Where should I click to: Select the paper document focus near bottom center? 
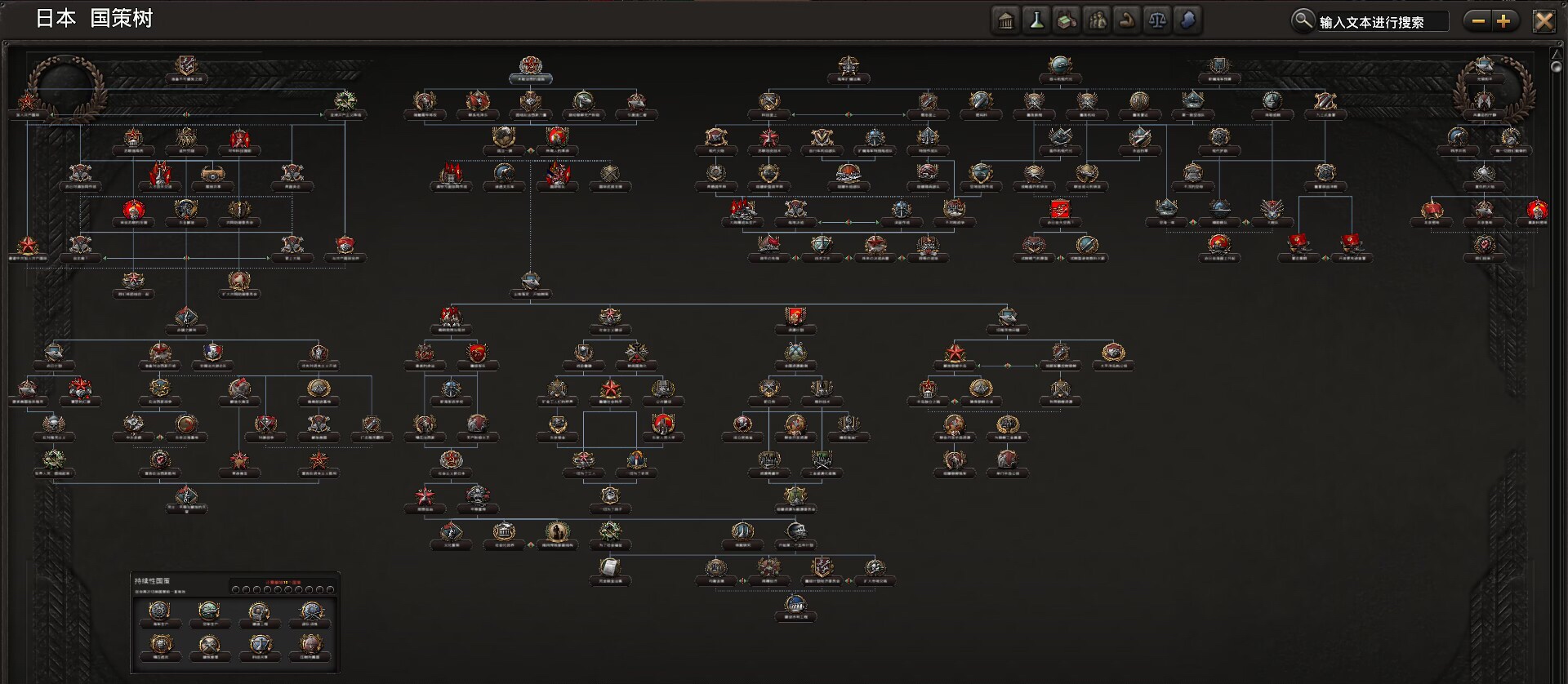coord(609,570)
